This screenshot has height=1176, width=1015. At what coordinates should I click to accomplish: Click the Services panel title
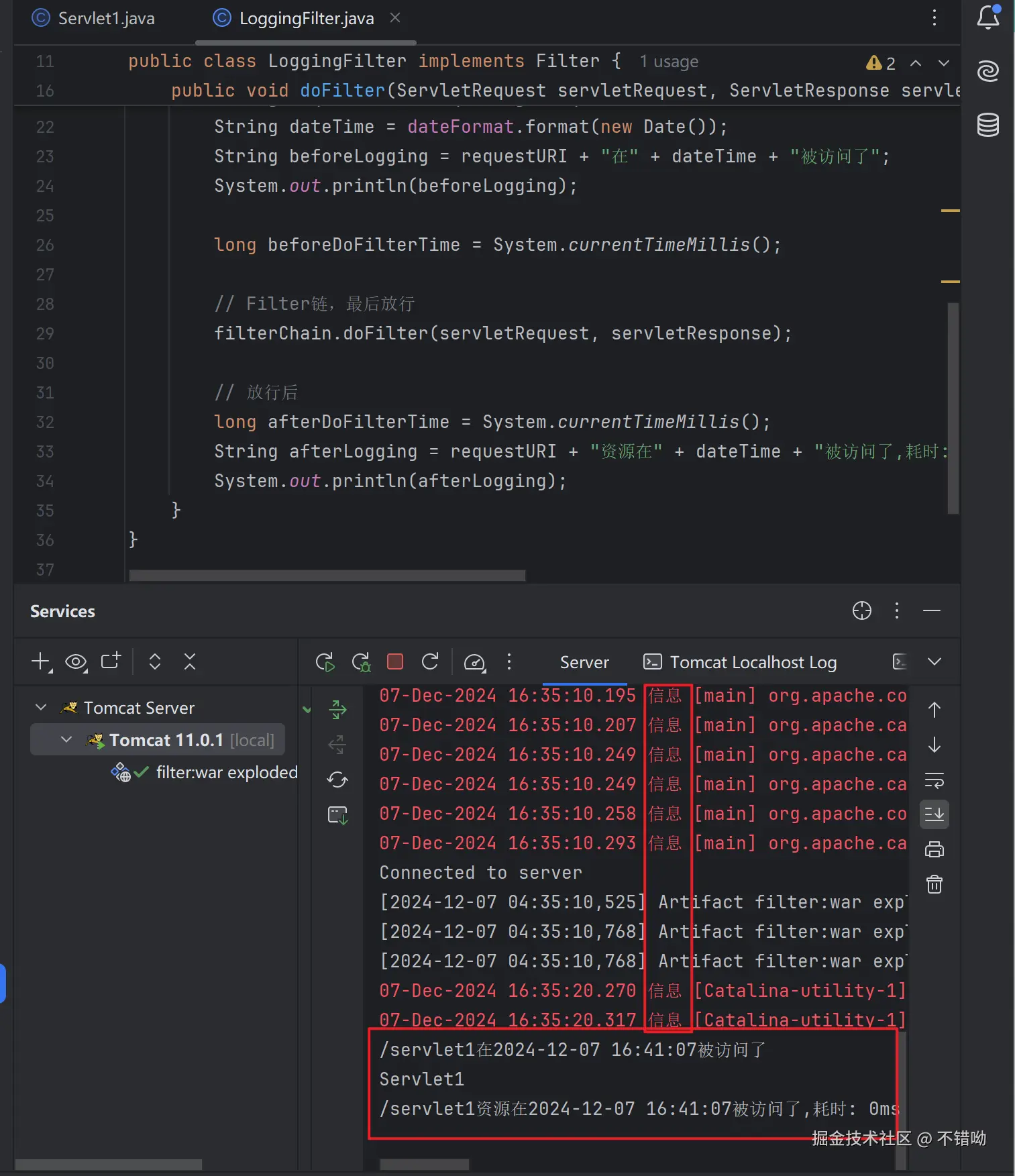point(62,611)
